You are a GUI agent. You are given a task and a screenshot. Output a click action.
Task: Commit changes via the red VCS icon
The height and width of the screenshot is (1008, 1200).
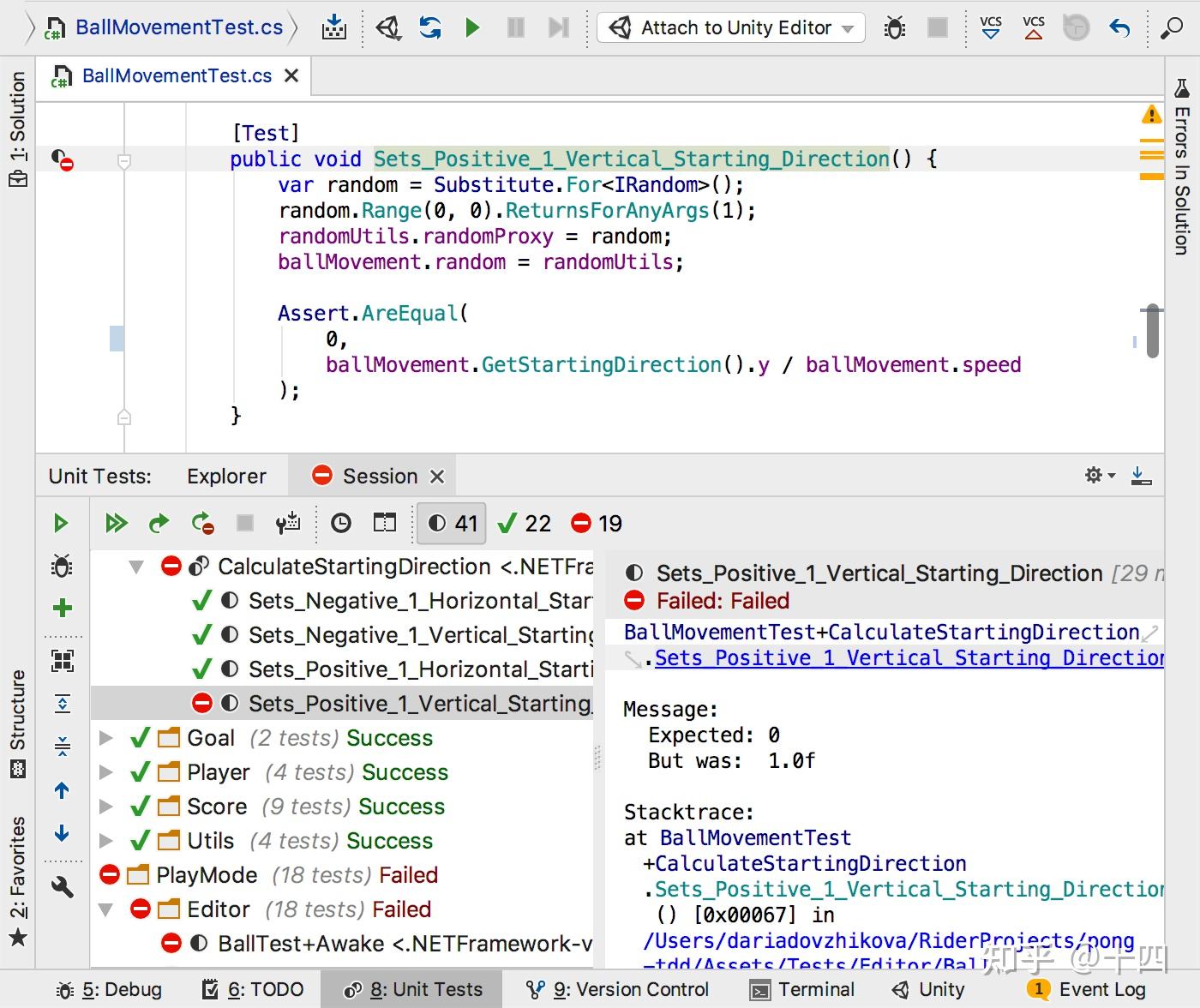pyautogui.click(x=1033, y=27)
